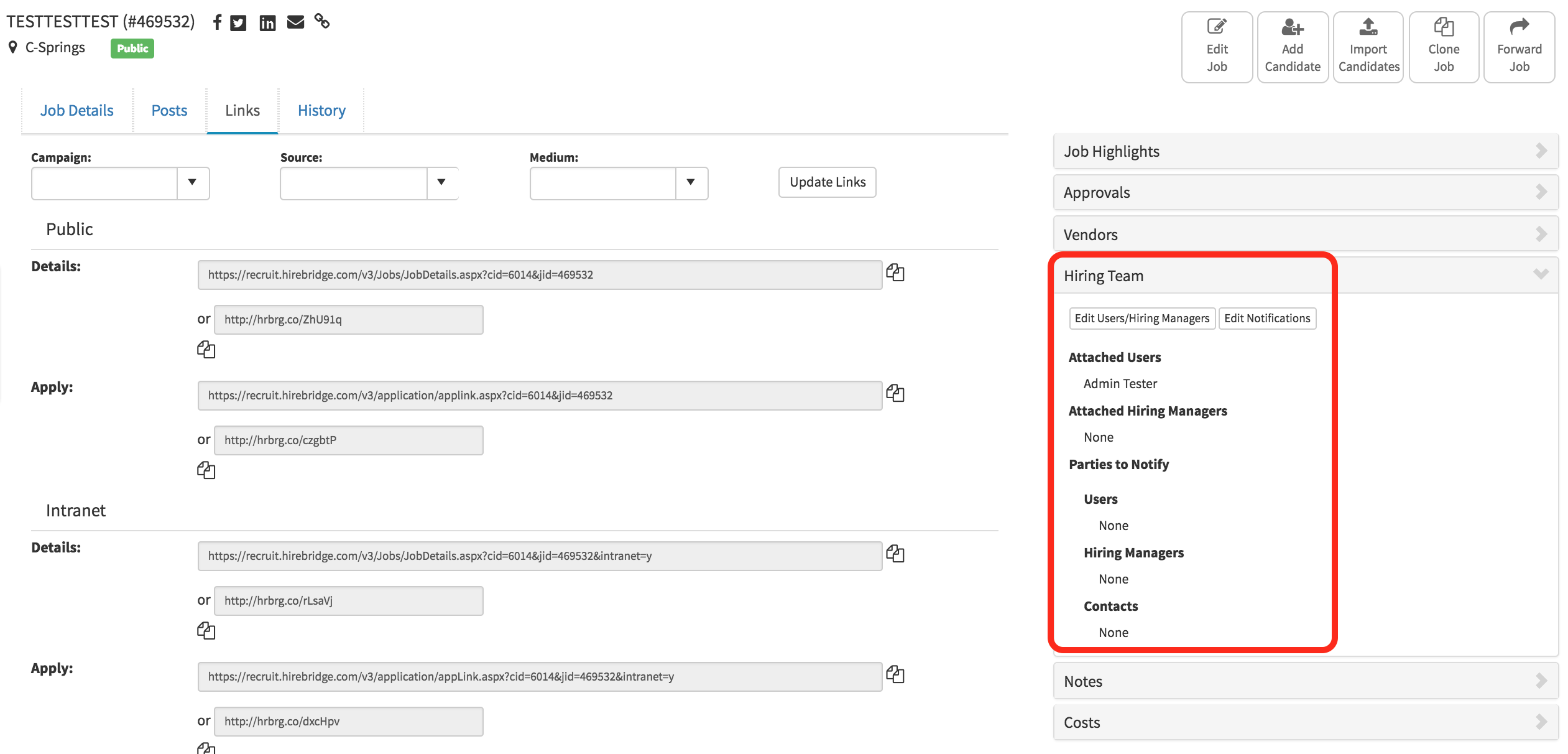Viewport: 1568px width, 754px height.
Task: Copy the hrbrg.co/ZhU91q short link
Action: click(x=206, y=350)
